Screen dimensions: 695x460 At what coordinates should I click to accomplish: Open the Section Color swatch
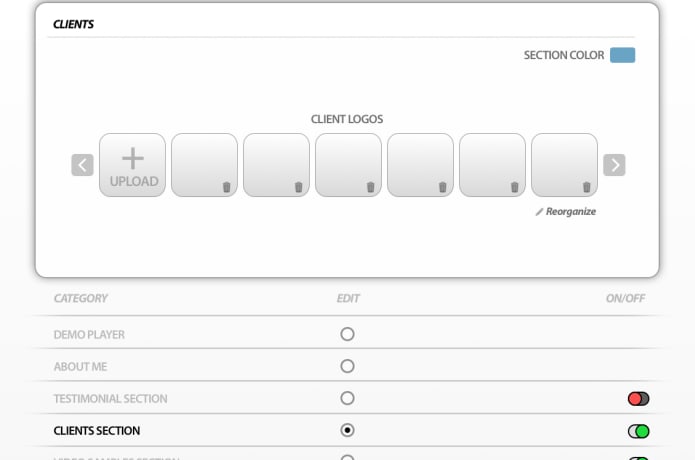(x=622, y=55)
